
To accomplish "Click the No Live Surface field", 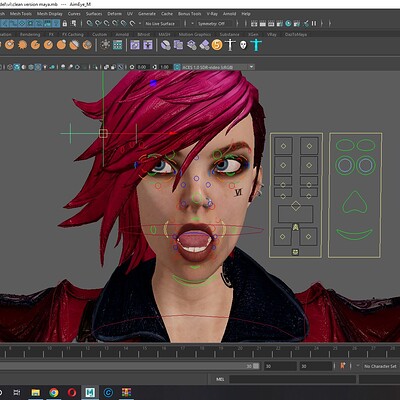I will pos(163,24).
